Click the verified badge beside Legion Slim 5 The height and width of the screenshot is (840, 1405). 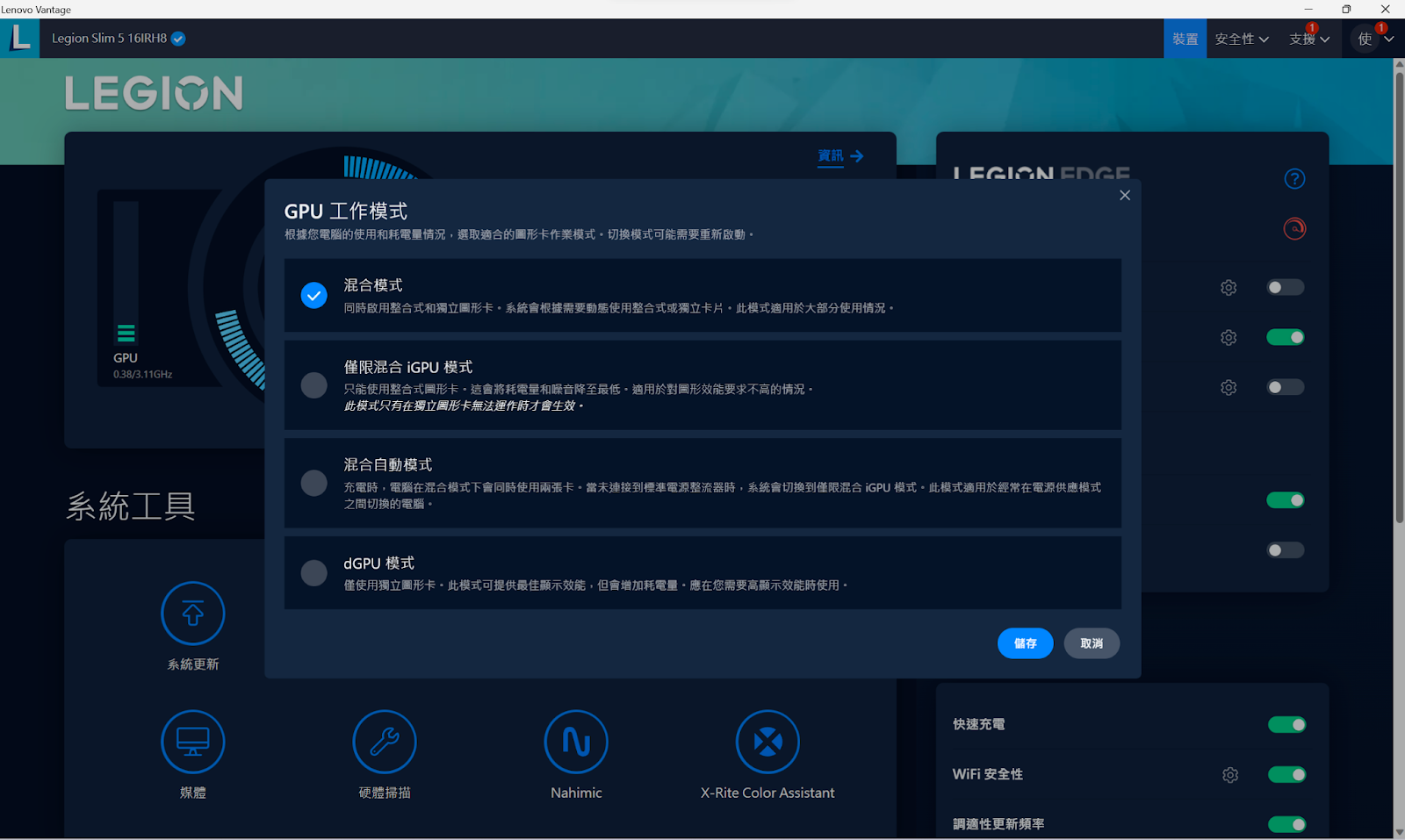point(178,39)
